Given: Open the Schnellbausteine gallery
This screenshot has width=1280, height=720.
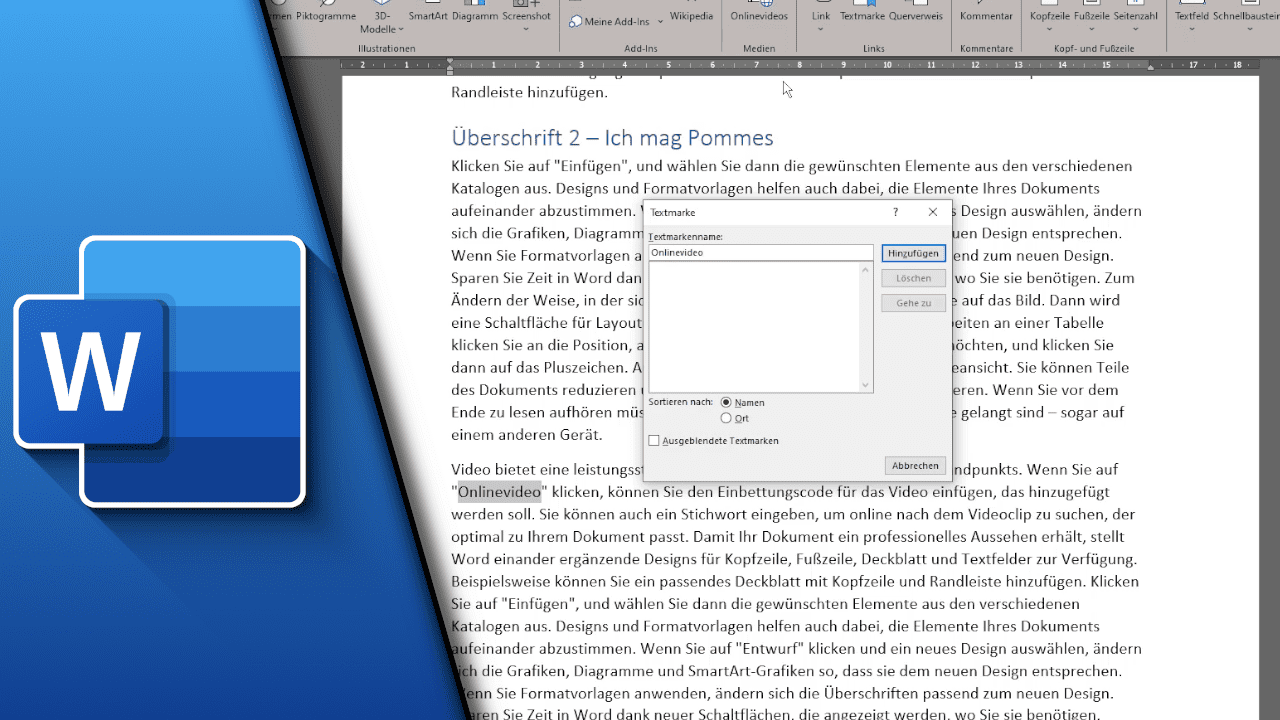Looking at the screenshot, I should [1245, 16].
